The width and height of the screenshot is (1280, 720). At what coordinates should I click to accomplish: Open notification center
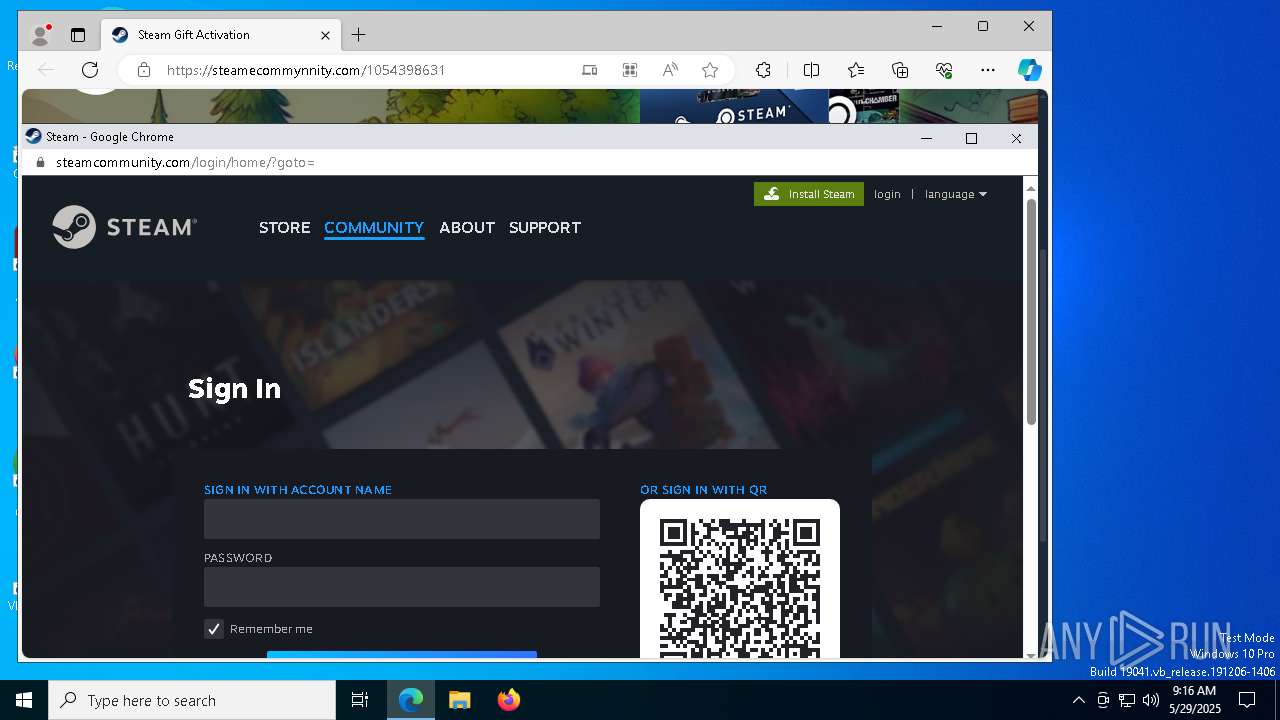1247,700
